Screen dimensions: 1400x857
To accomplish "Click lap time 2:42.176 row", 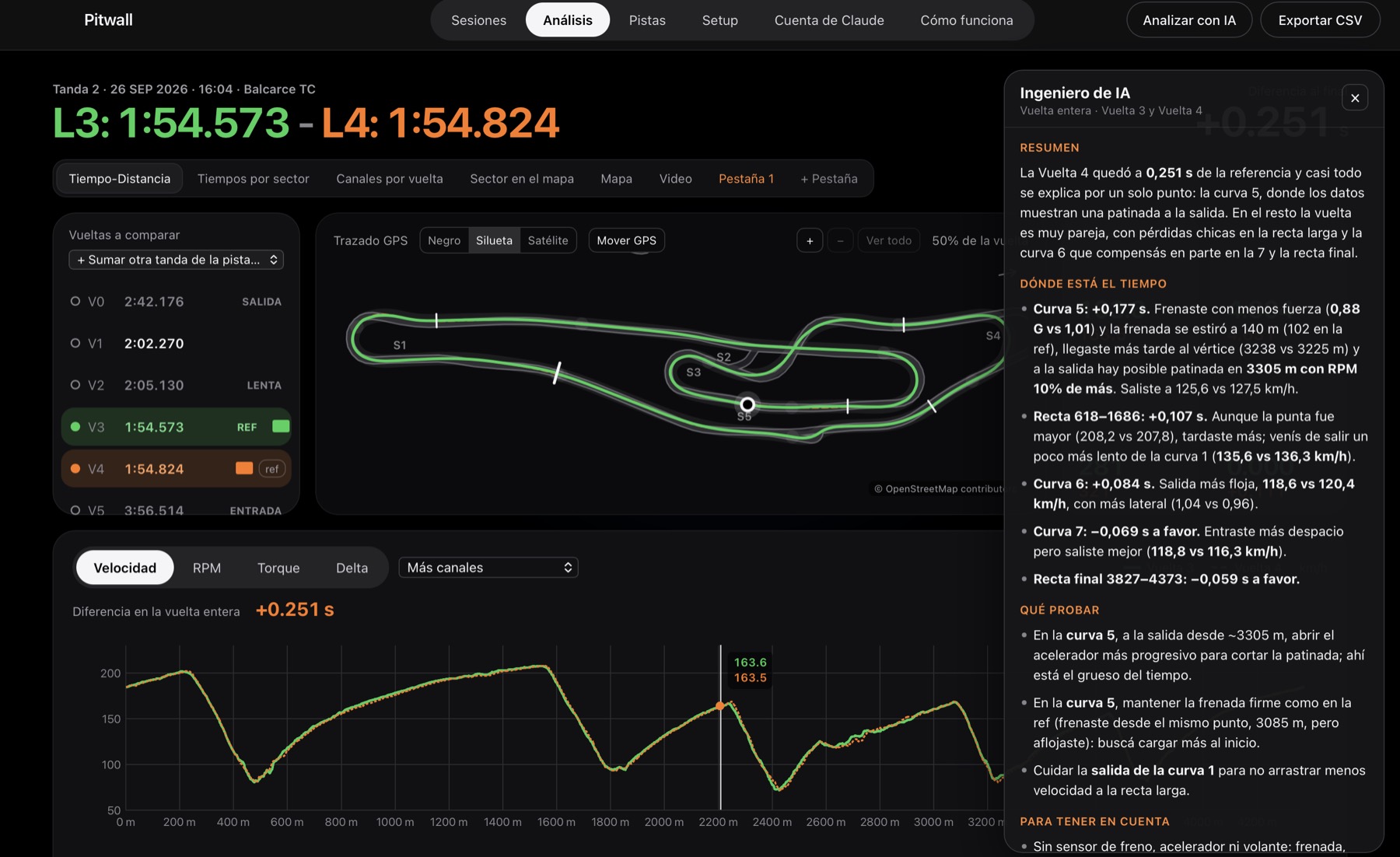I will pos(176,301).
